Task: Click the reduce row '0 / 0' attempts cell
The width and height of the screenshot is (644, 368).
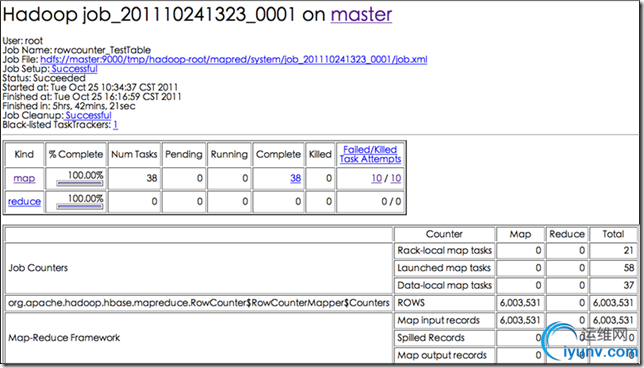Action: click(x=370, y=201)
